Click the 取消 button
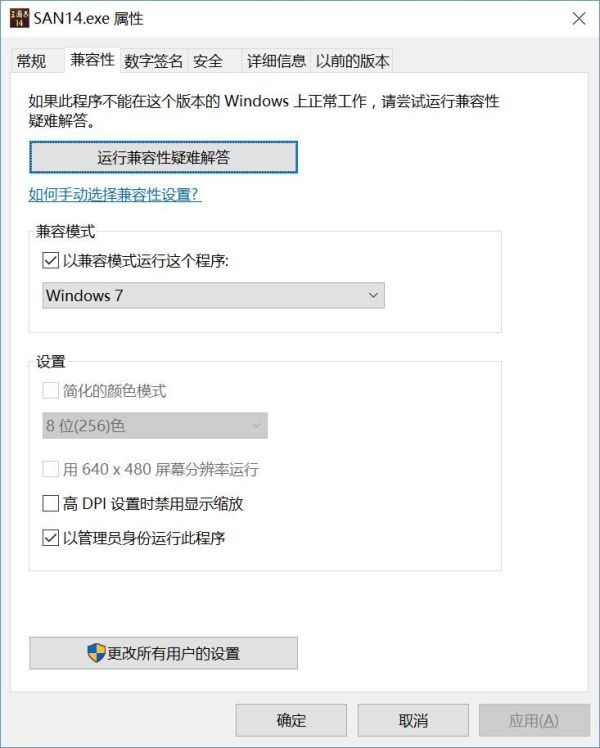The image size is (600, 748). click(413, 720)
